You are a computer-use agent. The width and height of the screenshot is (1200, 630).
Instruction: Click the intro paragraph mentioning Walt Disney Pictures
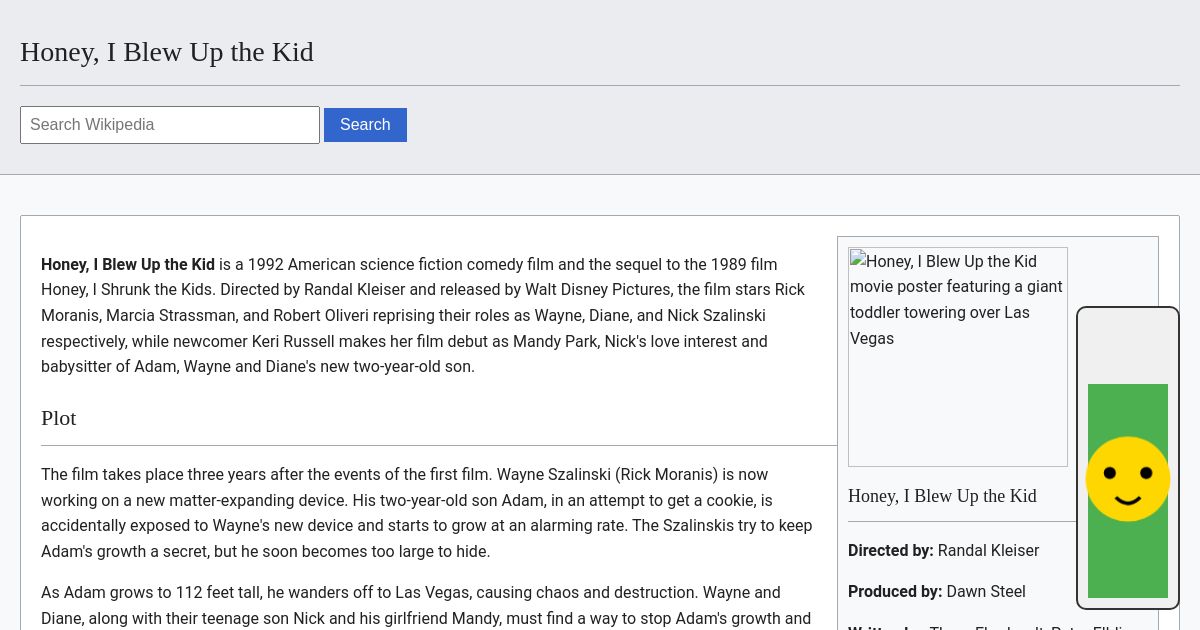point(423,316)
